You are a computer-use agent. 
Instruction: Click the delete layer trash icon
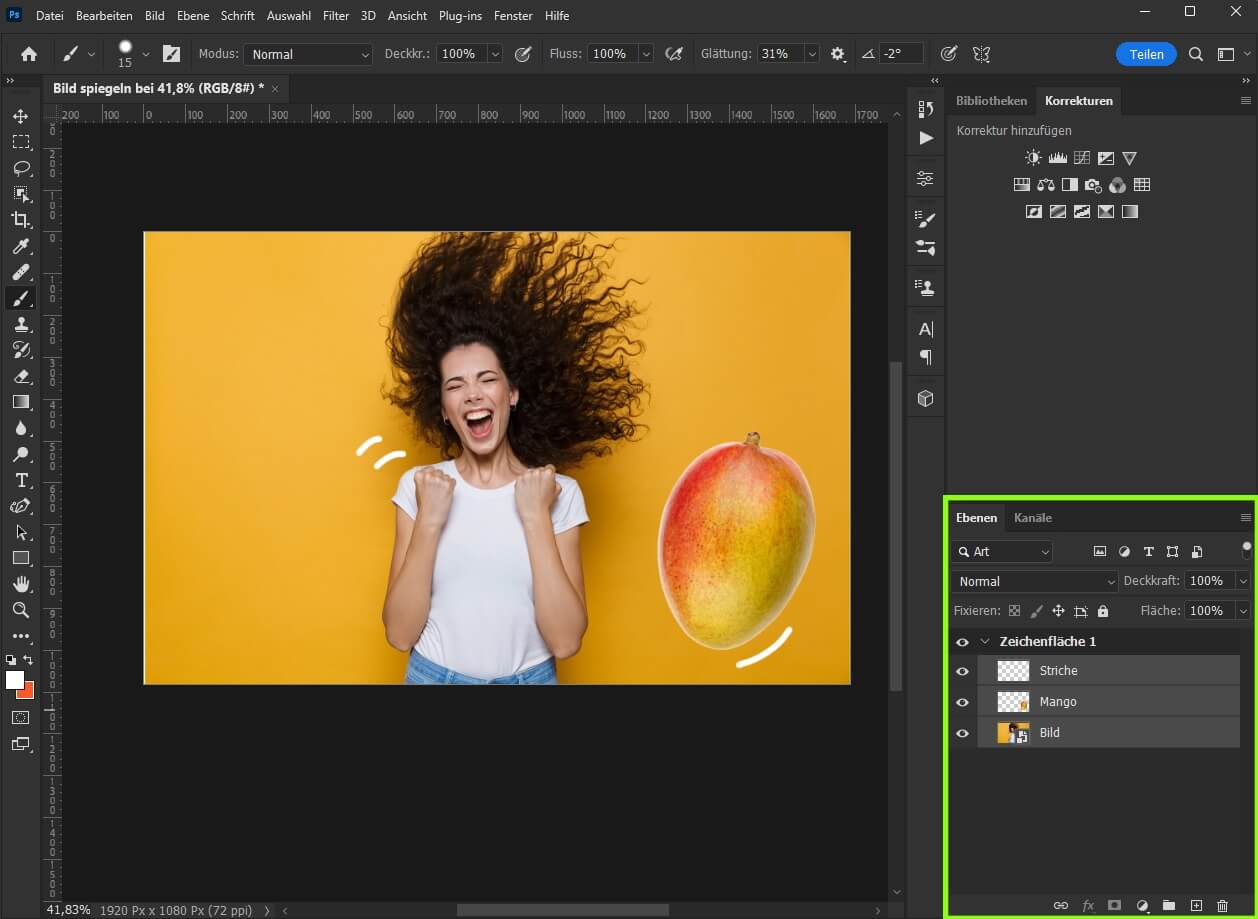pos(1223,904)
